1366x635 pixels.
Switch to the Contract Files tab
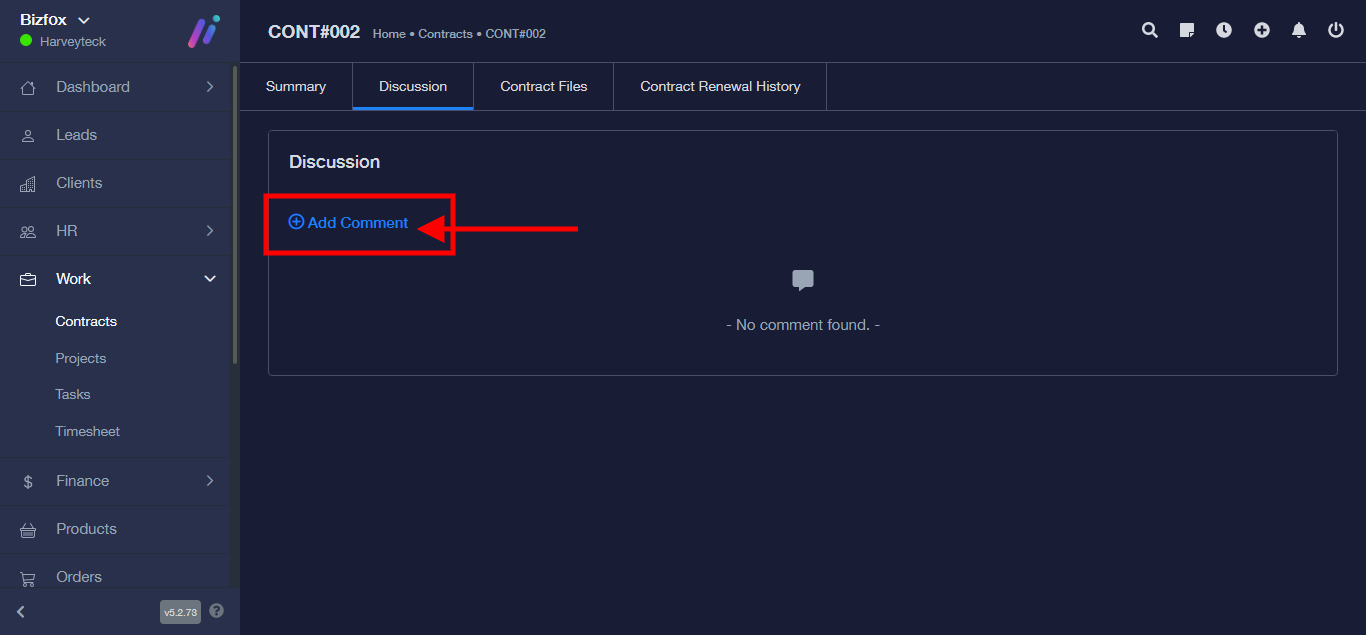pos(543,87)
